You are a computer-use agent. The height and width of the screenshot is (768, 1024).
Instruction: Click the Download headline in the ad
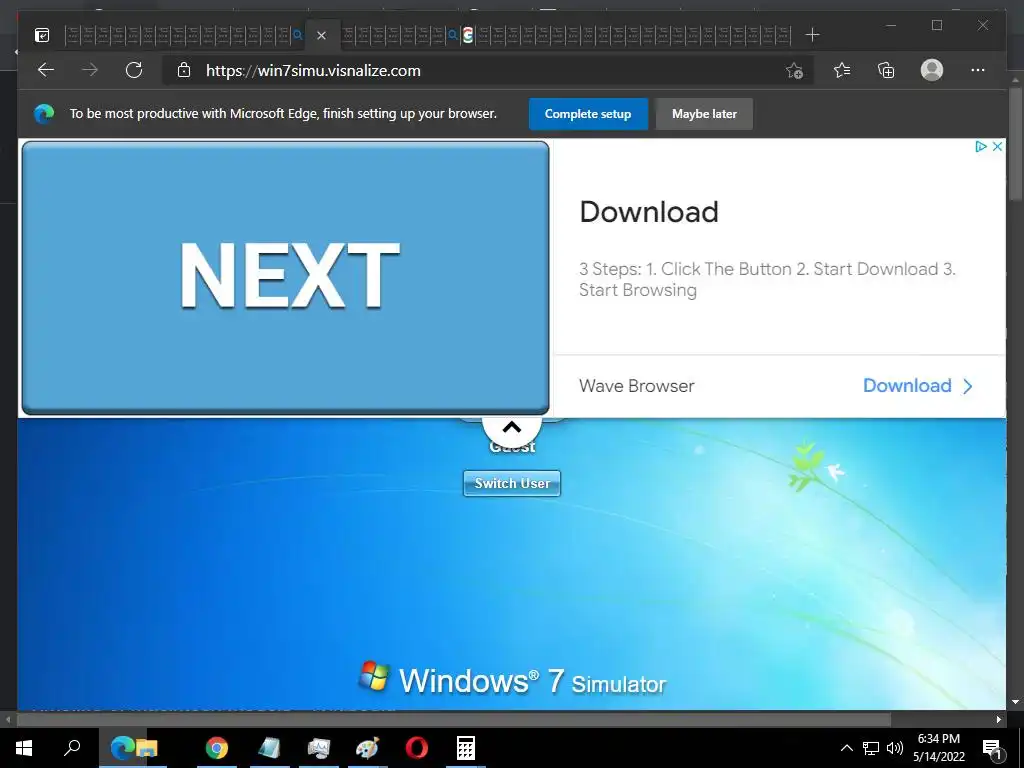(649, 212)
